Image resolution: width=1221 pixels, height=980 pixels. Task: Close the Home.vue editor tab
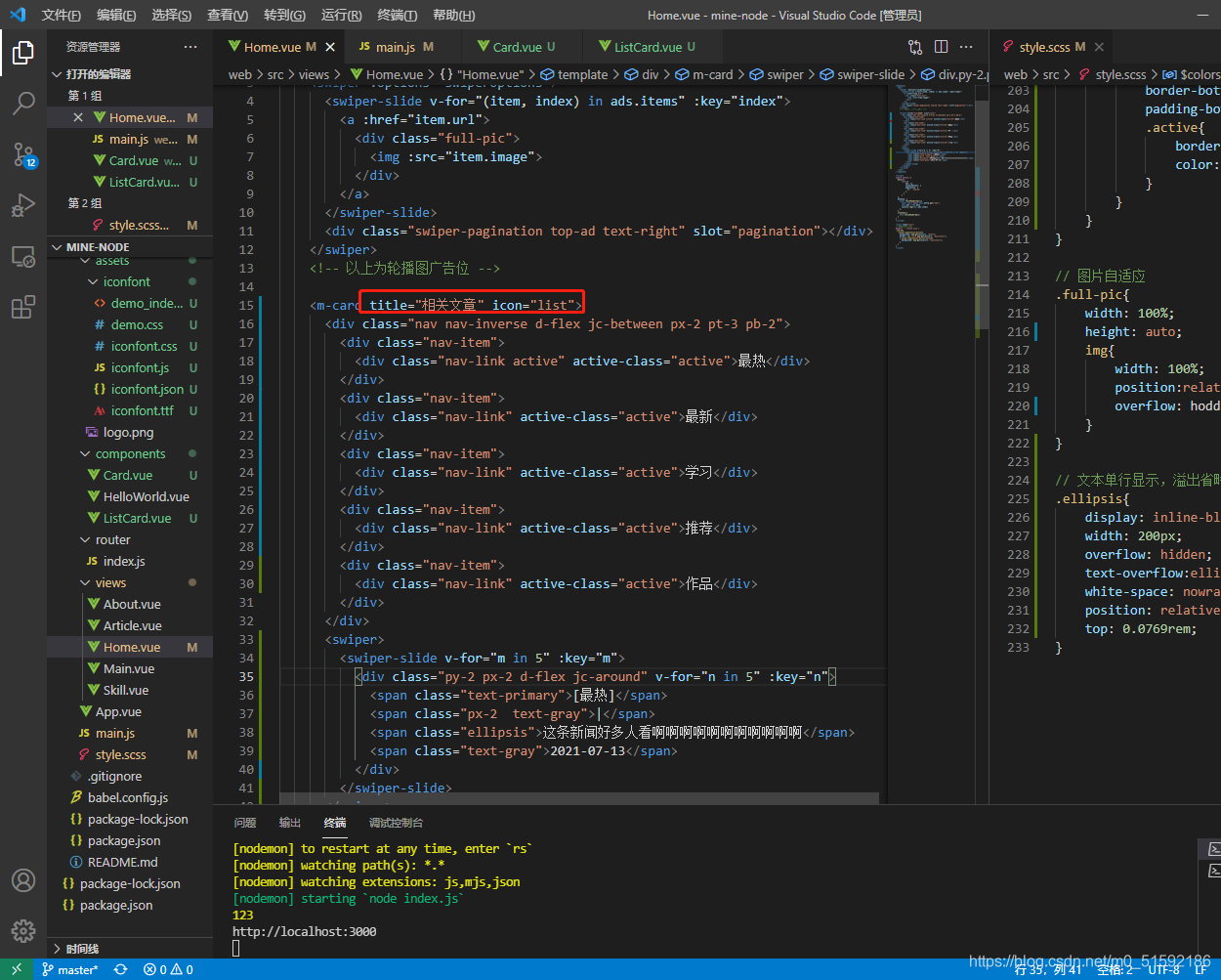pos(330,47)
